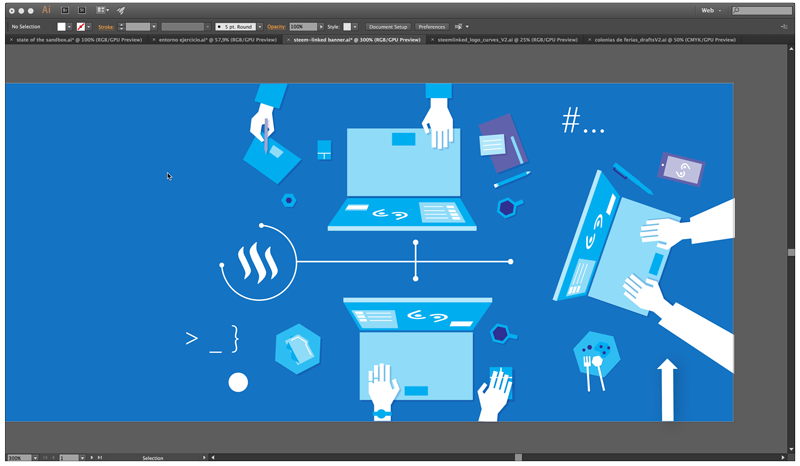Click the horizontal scrollbar right arrow
The height and width of the screenshot is (466, 800).
783,457
